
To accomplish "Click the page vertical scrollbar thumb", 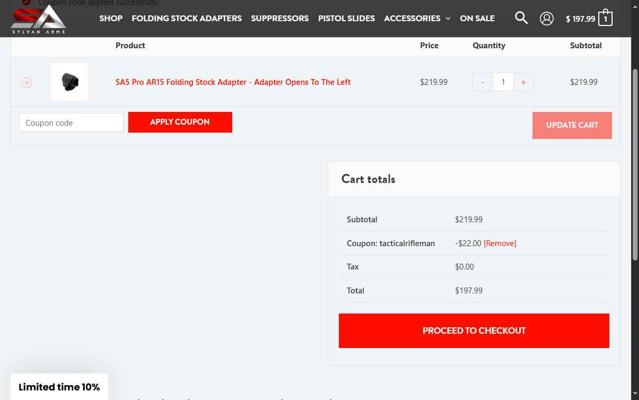I will 635,164.
